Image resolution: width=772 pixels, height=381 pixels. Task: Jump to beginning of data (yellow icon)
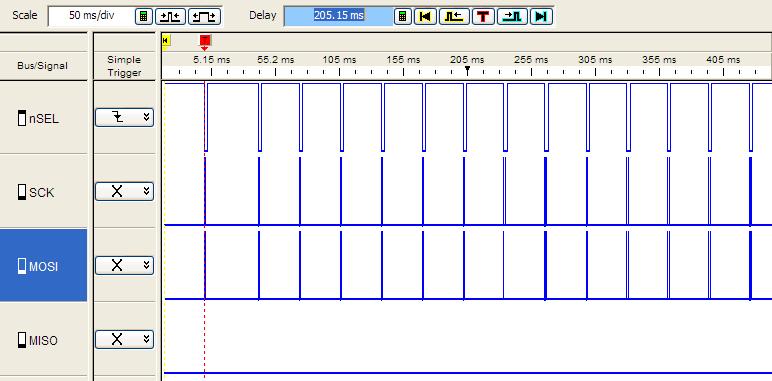(x=425, y=16)
